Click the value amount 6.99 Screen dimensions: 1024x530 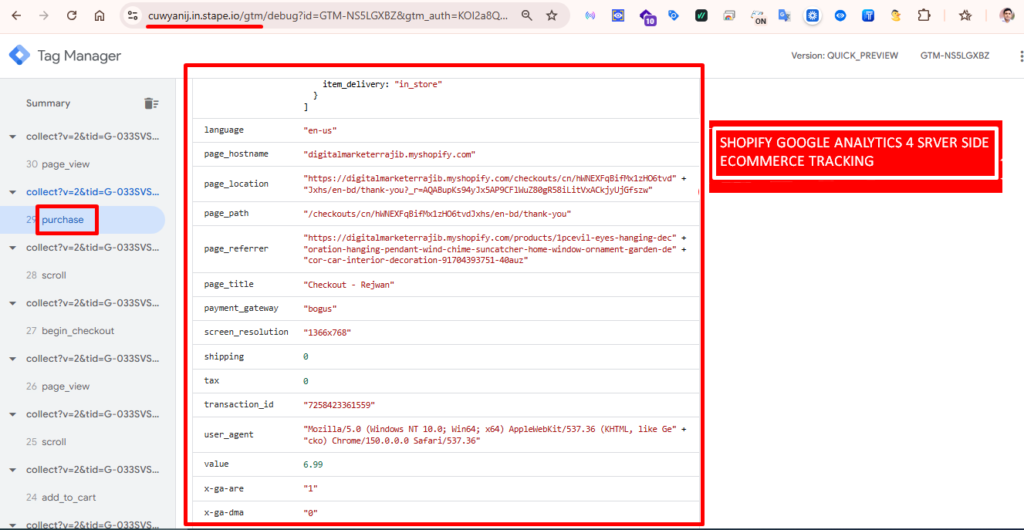point(313,464)
